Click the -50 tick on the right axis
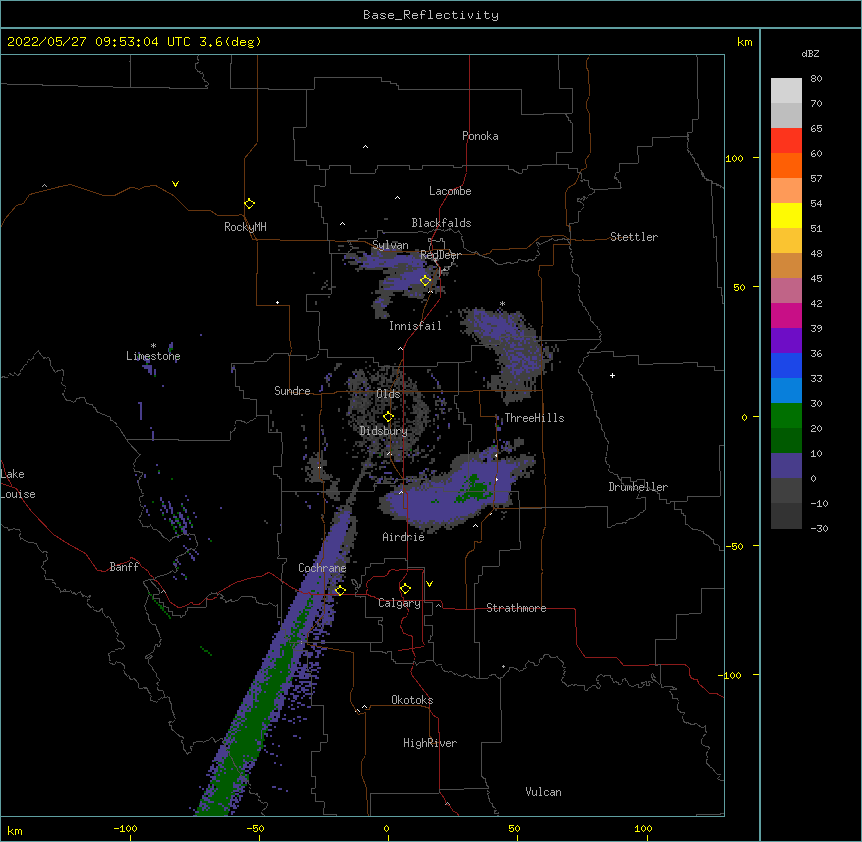This screenshot has height=842, width=862. tap(734, 546)
